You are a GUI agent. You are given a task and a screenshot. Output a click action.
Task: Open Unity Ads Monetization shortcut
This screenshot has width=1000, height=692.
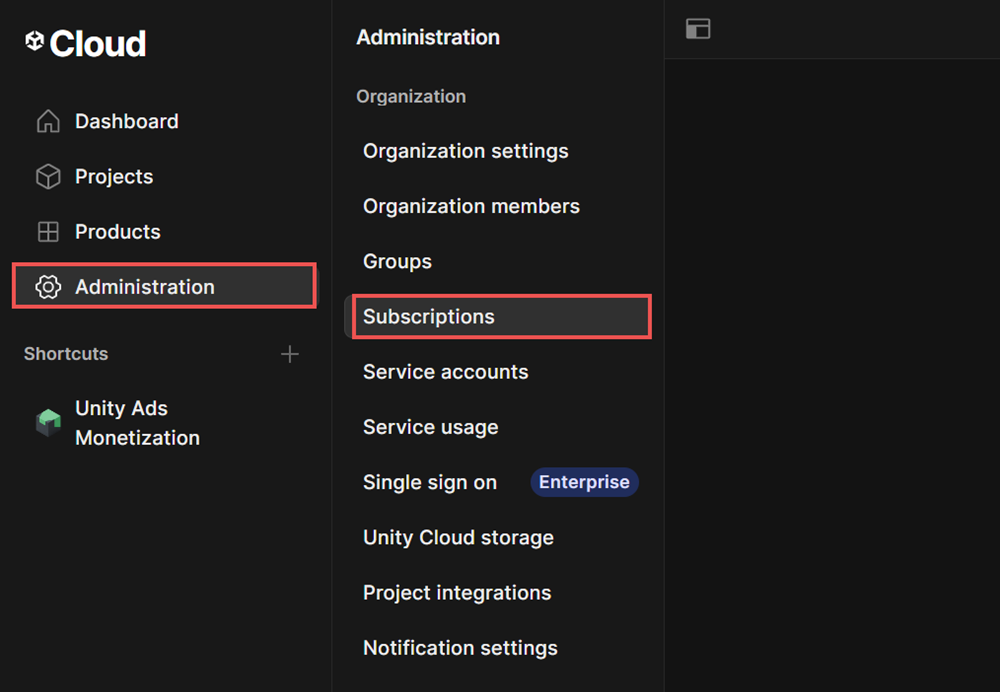point(138,423)
